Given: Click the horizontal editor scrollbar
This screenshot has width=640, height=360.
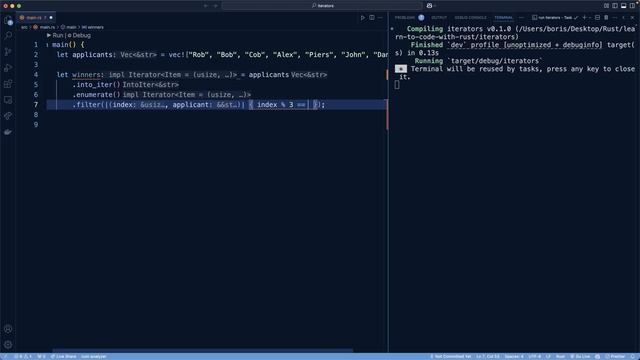Looking at the screenshot, I should 203,350.
